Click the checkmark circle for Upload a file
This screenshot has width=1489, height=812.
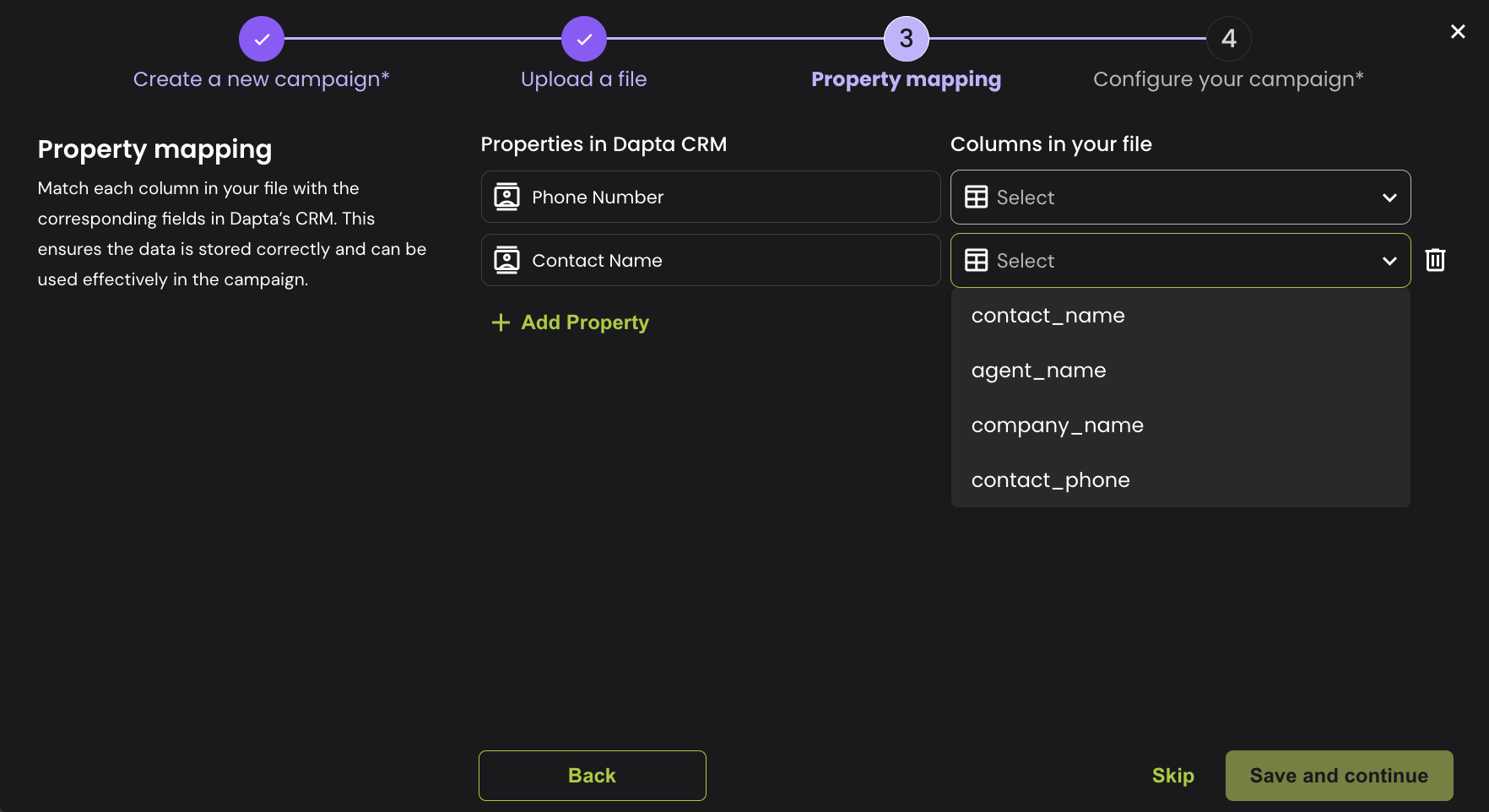tap(584, 39)
